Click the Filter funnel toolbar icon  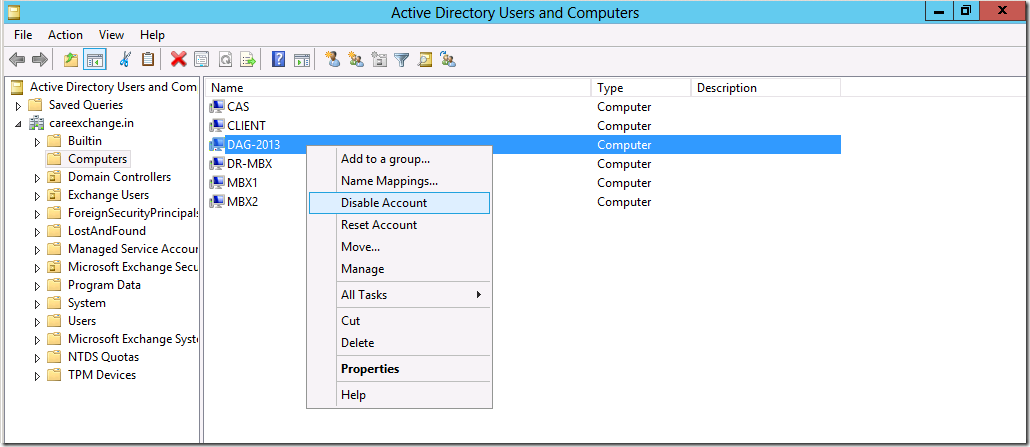point(402,60)
